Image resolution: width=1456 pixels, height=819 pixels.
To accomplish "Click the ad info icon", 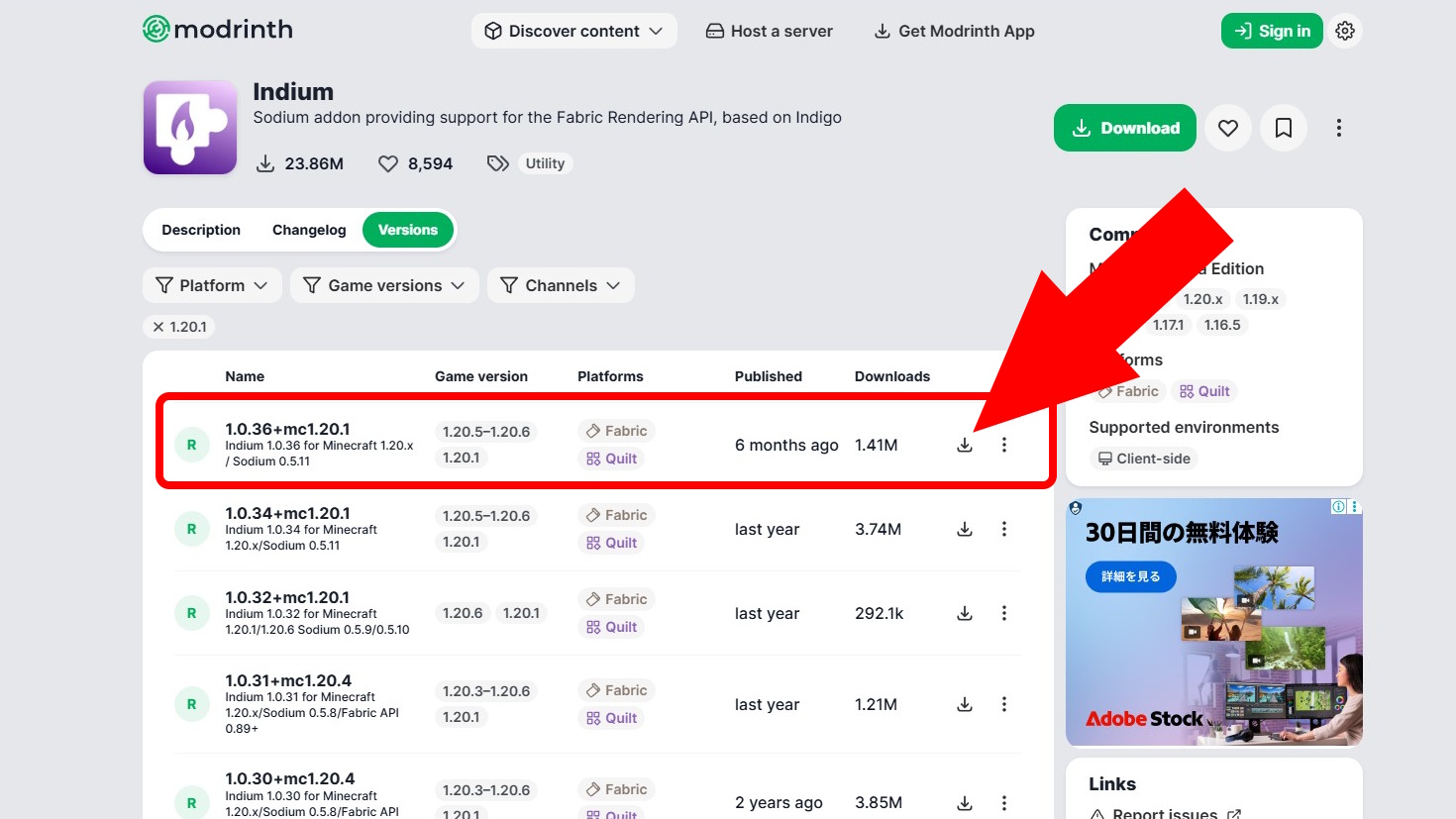I will [1338, 506].
